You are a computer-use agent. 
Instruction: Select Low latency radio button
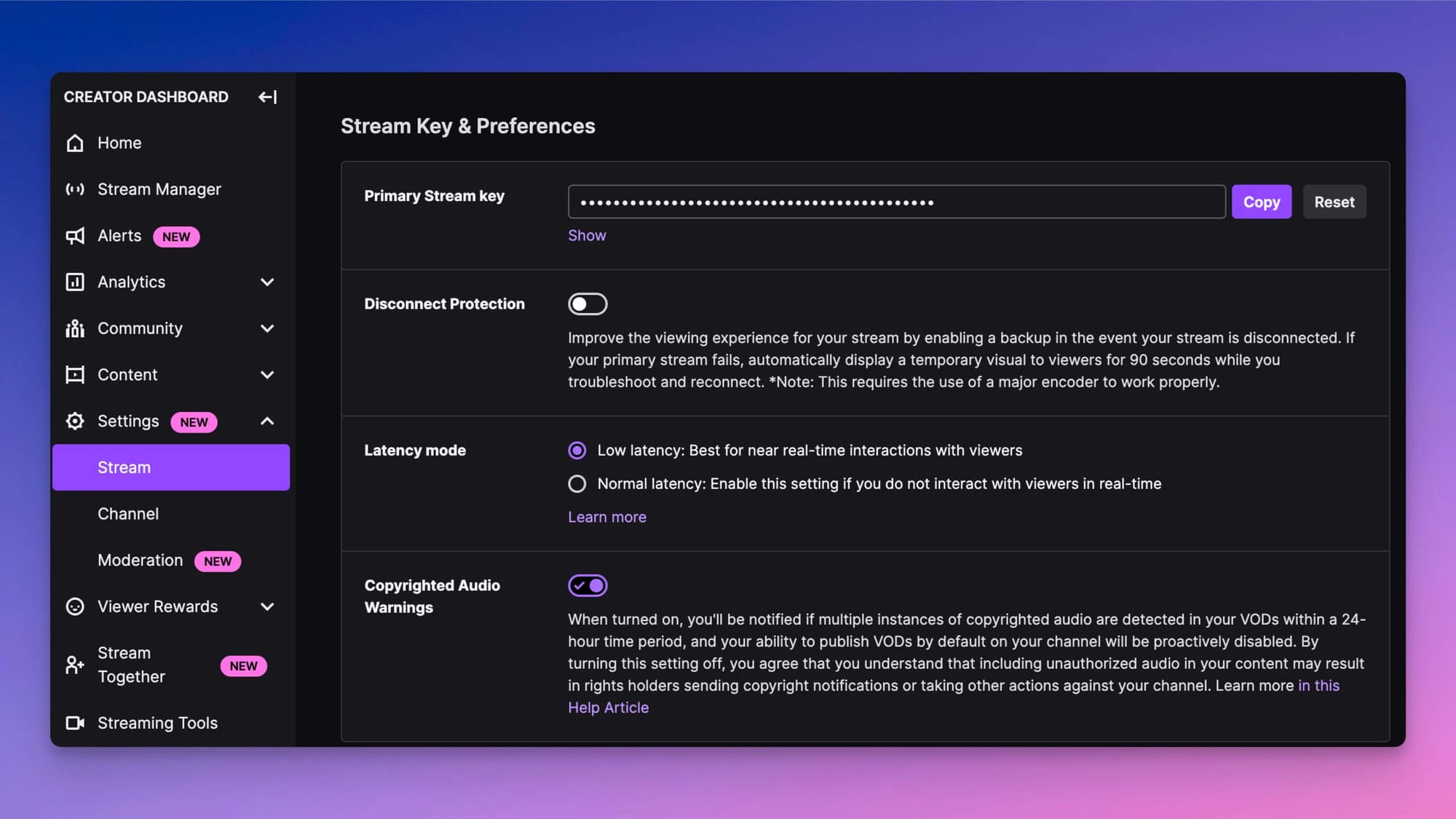click(577, 451)
